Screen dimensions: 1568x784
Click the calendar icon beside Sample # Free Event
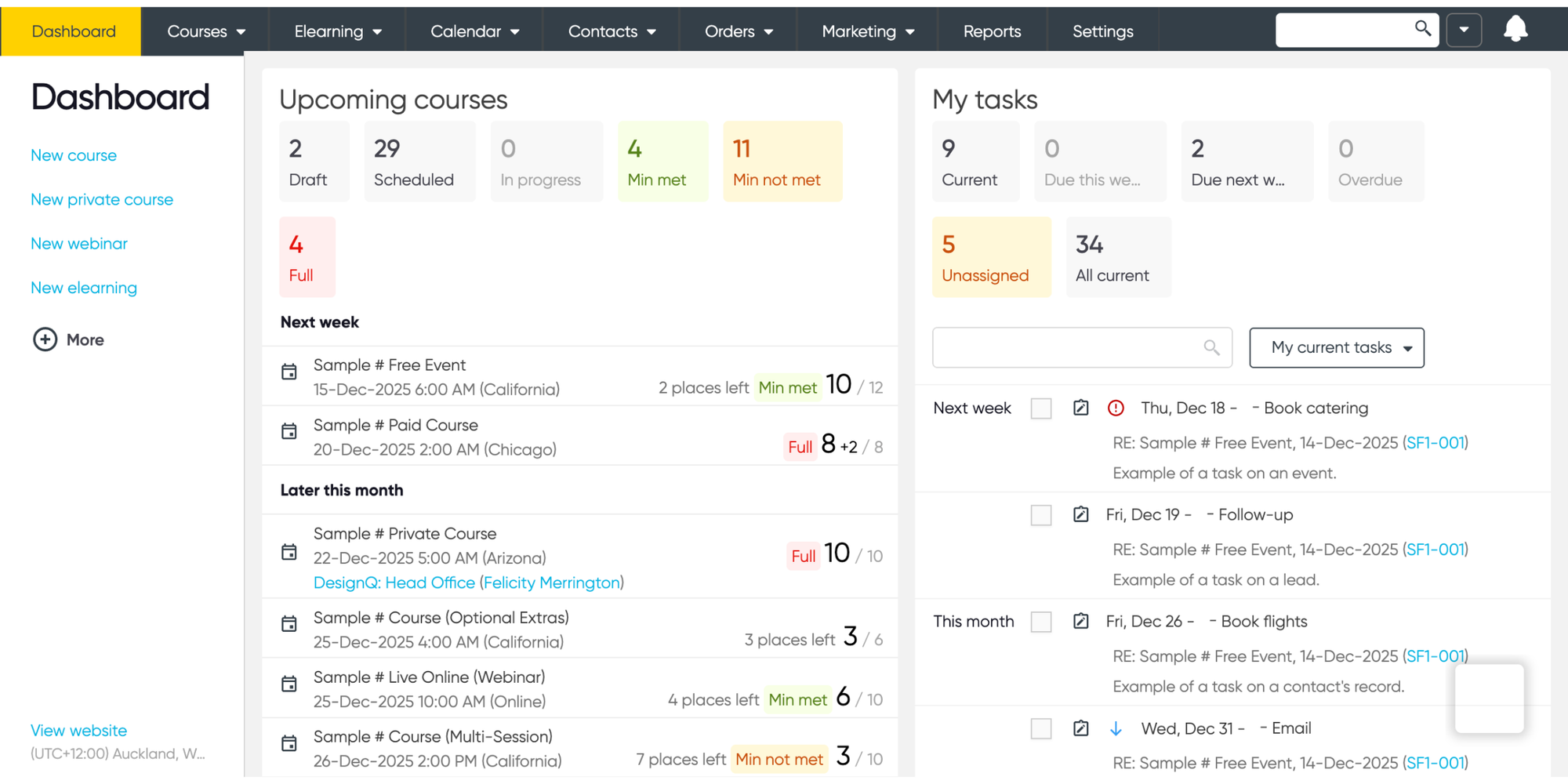pos(289,372)
